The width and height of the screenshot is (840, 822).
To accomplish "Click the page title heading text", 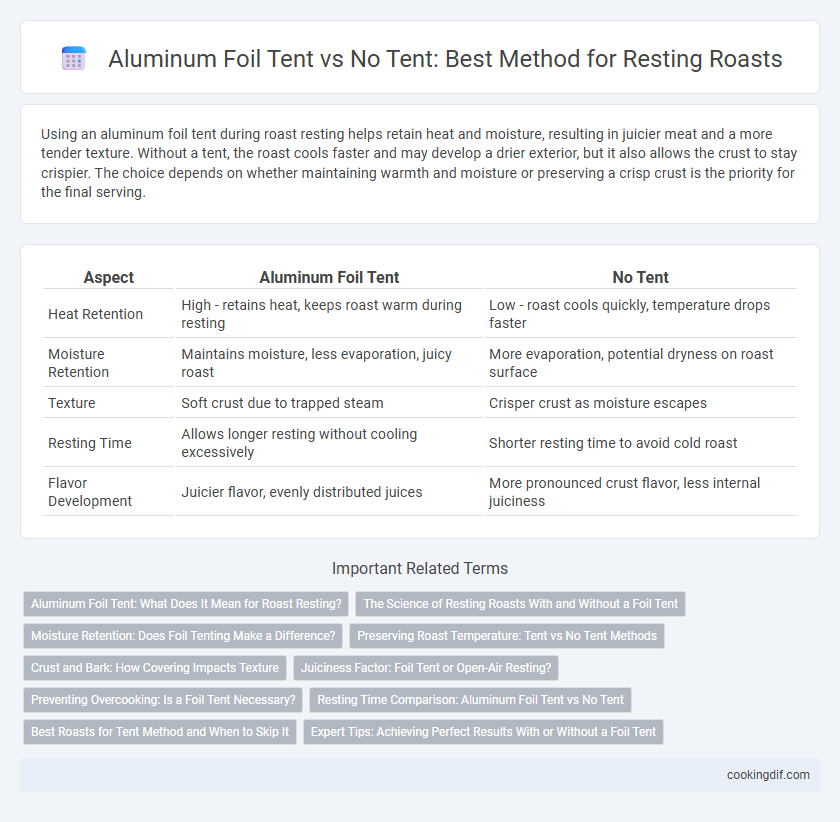I will coord(445,58).
